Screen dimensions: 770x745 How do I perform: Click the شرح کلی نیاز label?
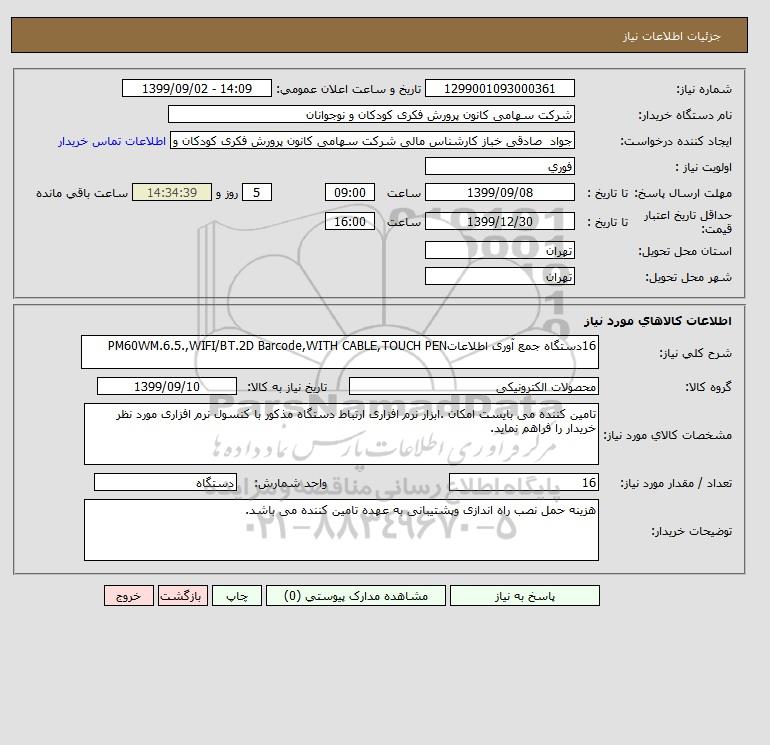695,353
